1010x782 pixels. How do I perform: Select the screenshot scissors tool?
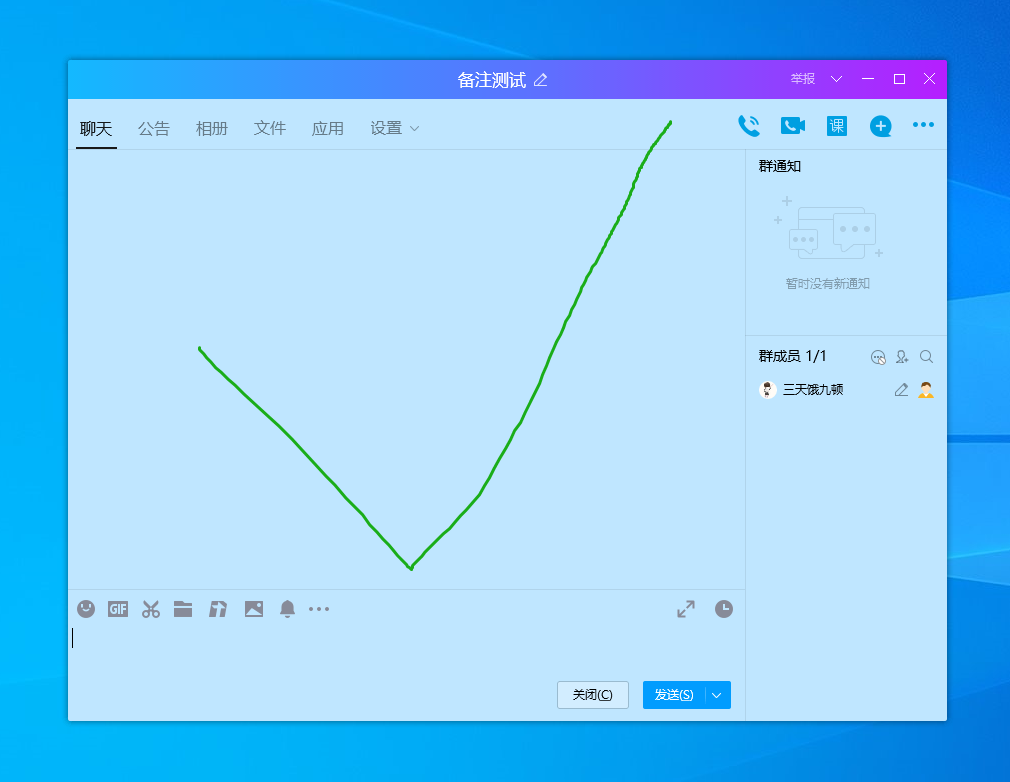[151, 609]
